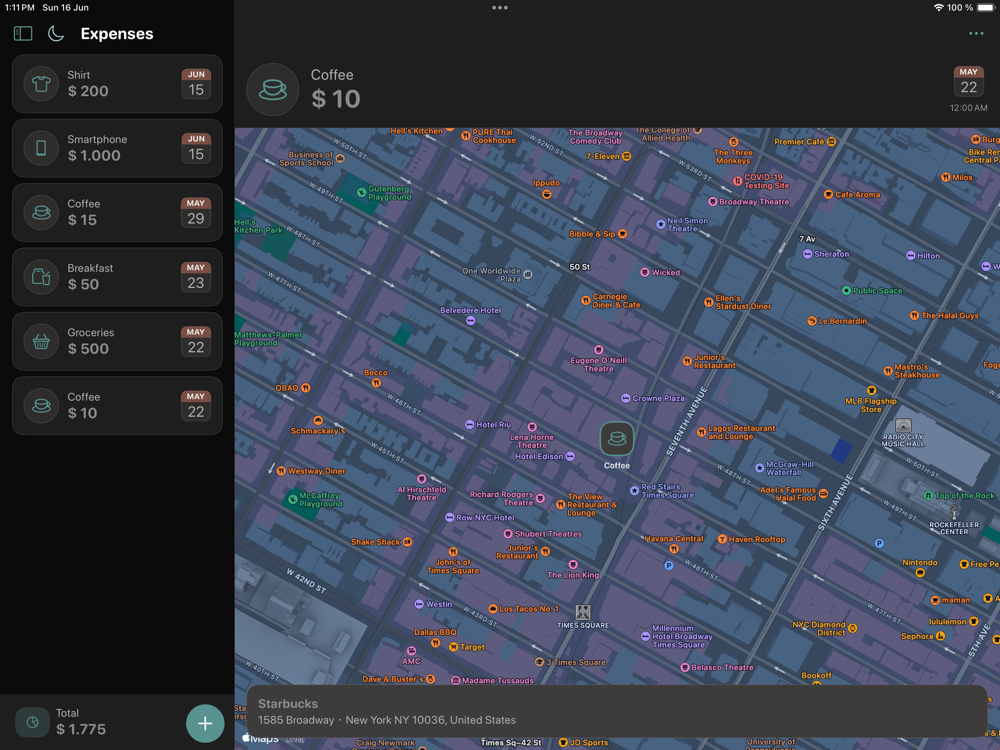Click Coffee $10 cup icon in list

[41, 406]
